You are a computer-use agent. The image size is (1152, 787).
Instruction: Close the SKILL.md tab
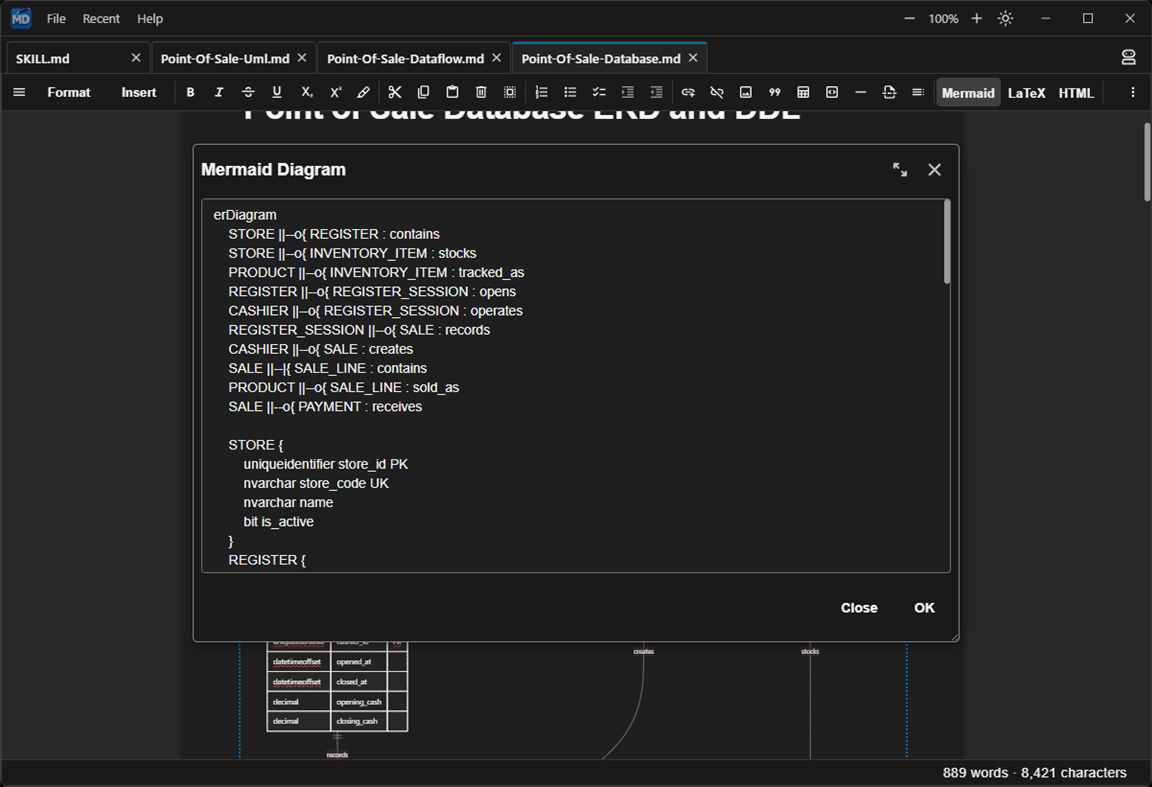click(136, 58)
